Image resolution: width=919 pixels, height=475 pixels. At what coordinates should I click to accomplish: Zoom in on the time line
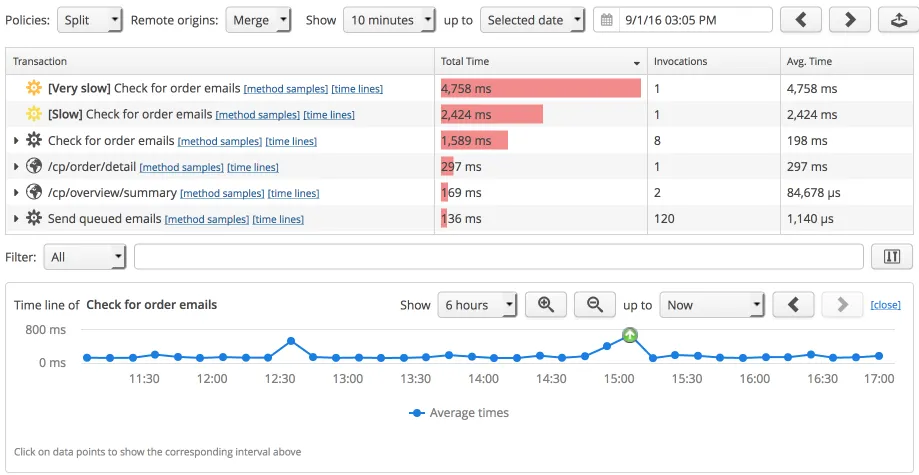pyautogui.click(x=546, y=305)
